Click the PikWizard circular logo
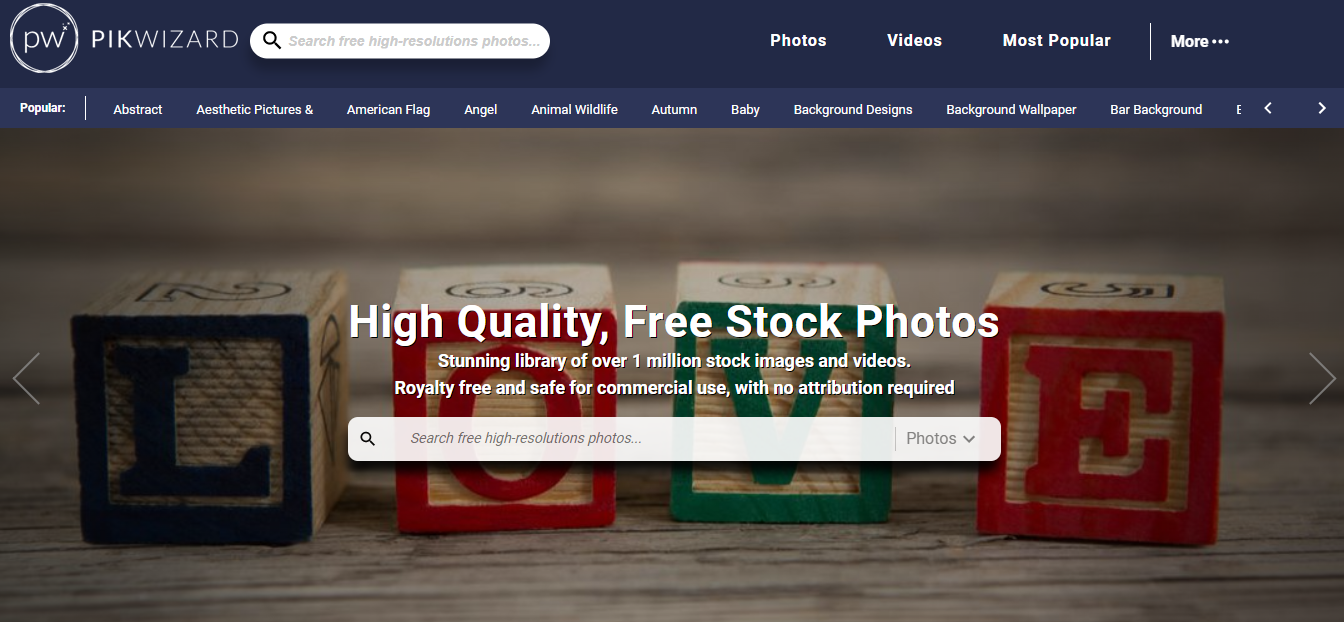 coord(43,40)
